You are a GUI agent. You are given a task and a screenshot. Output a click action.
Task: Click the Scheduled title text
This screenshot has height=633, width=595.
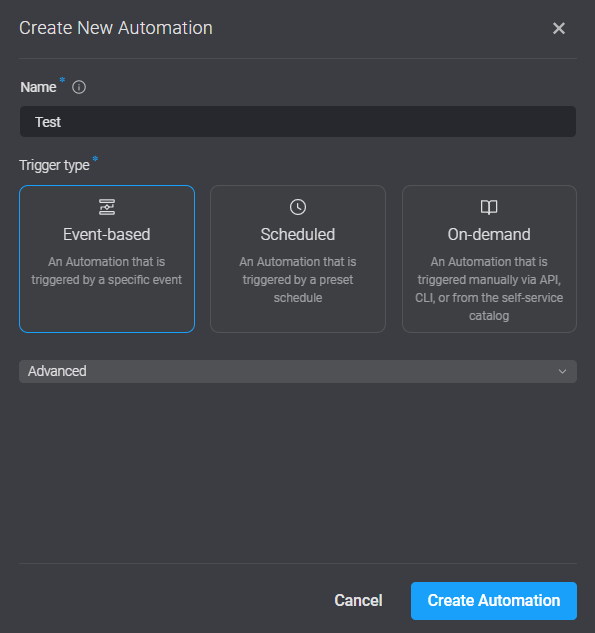(x=298, y=235)
